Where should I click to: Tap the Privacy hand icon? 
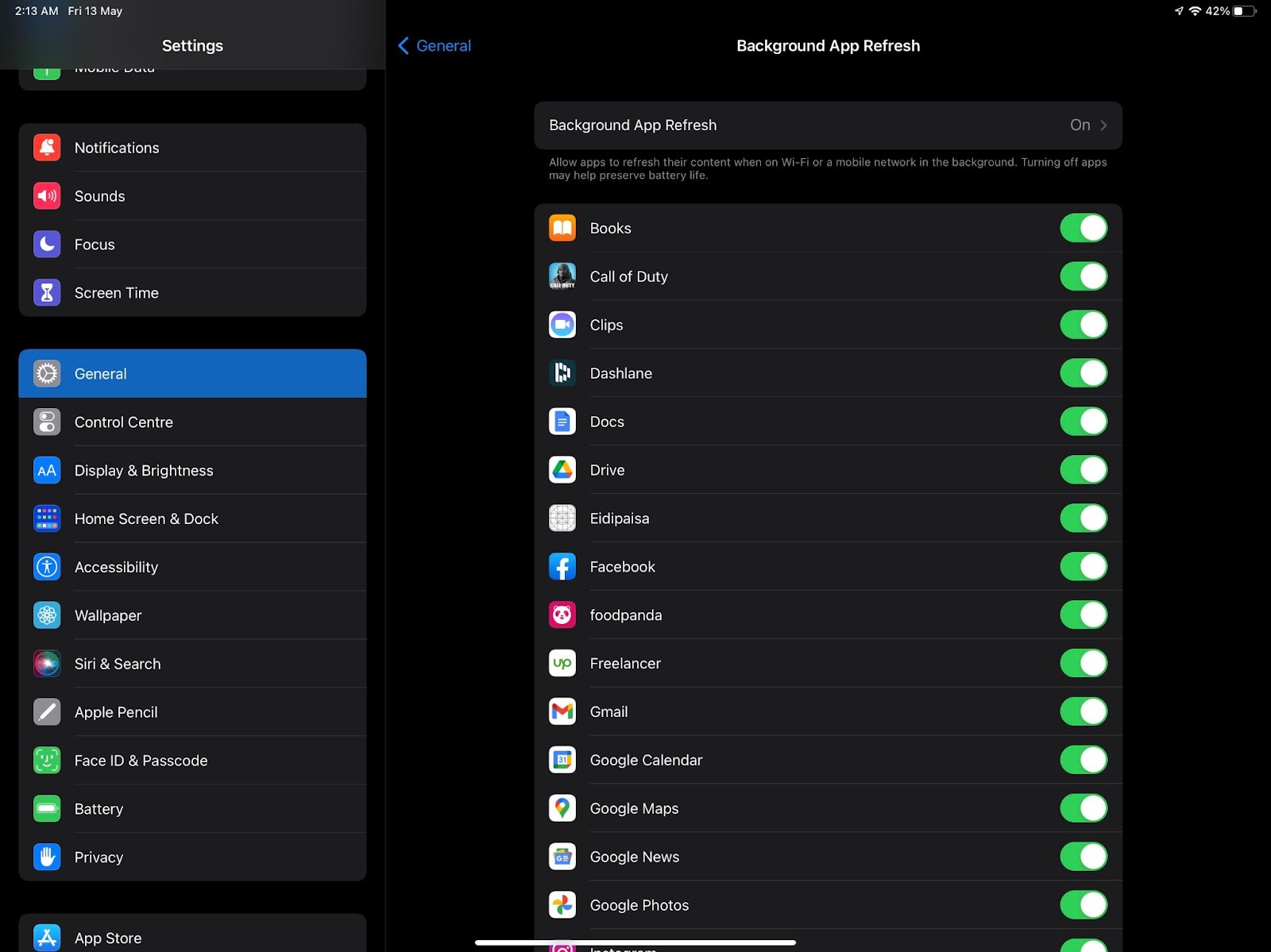pos(47,858)
